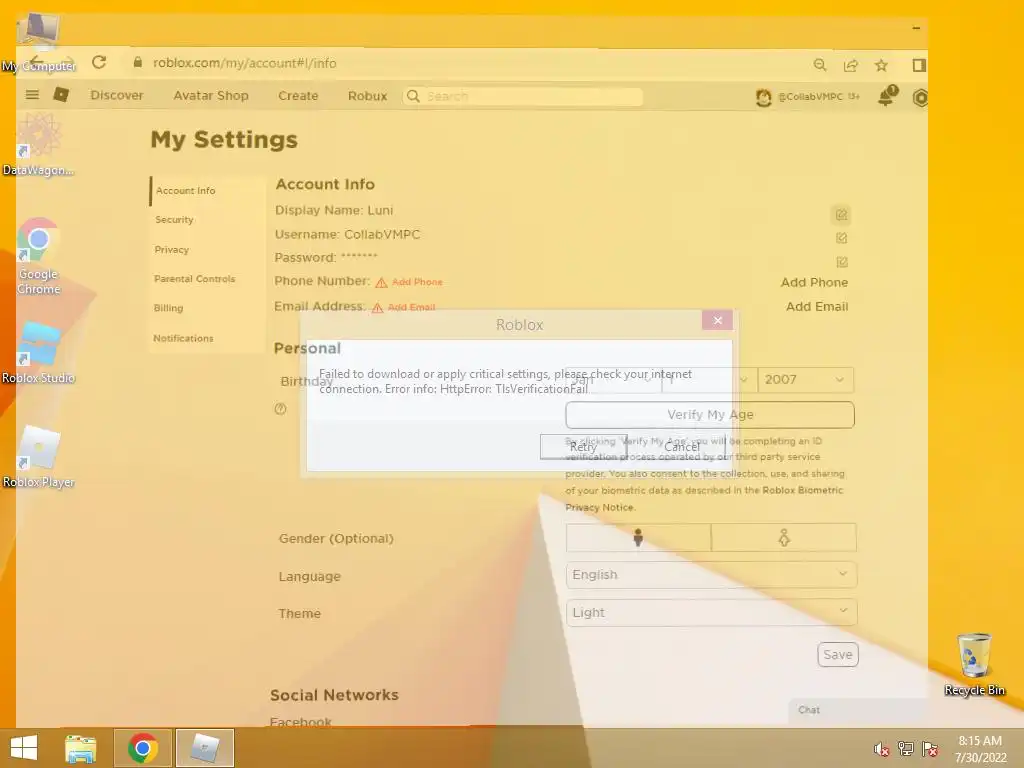Screen dimensions: 1024x768
Task: Expand Theme dropdown set to Light
Action: (711, 613)
